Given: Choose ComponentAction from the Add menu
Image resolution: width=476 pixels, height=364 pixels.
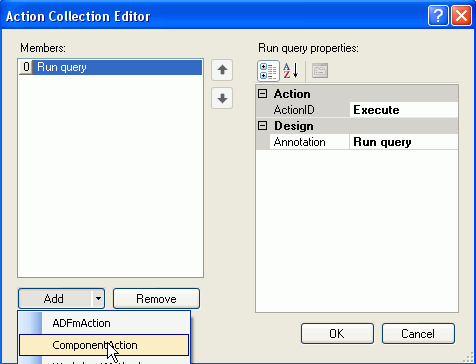Looking at the screenshot, I should (104, 345).
